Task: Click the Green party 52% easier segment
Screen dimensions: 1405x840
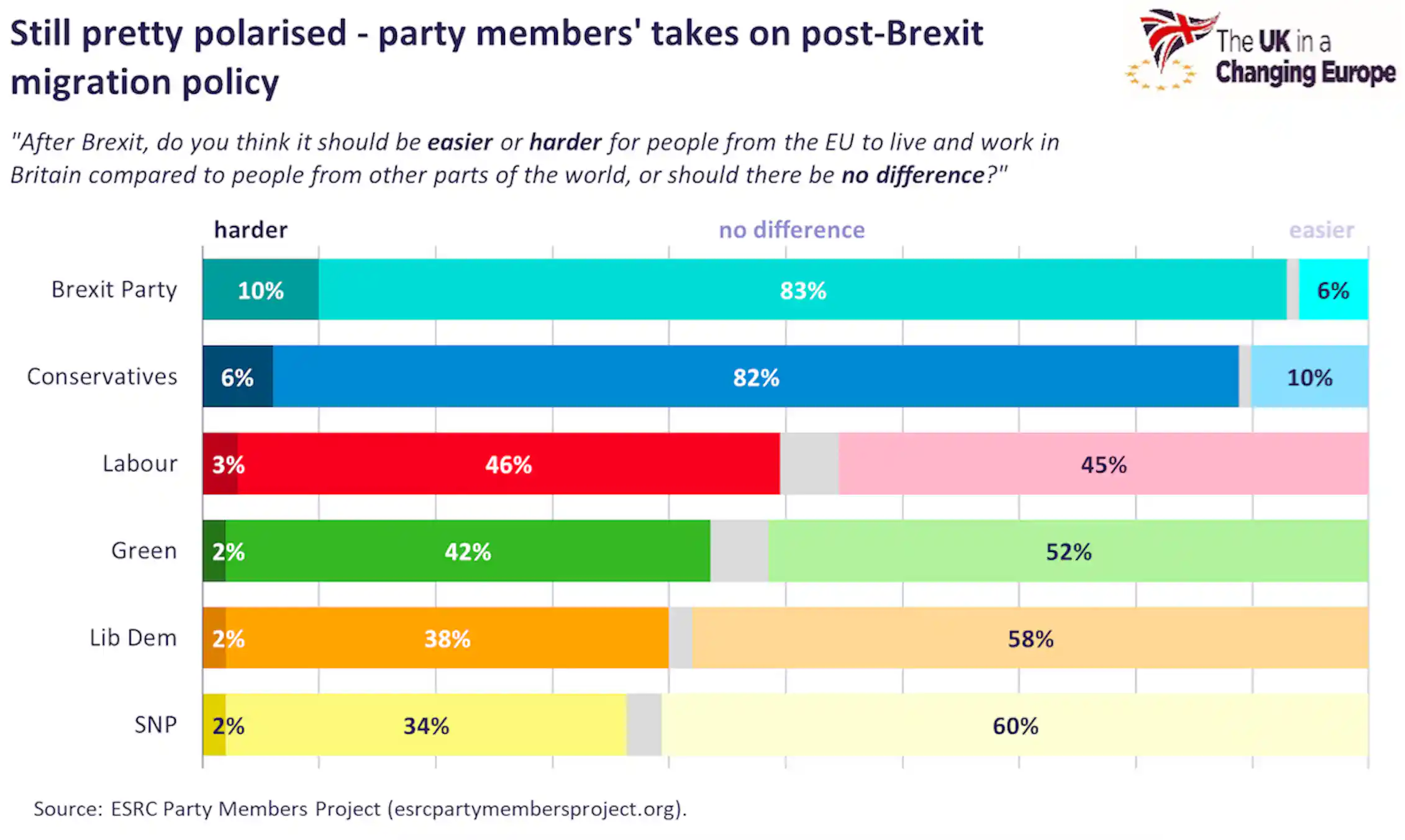Action: pos(1068,551)
